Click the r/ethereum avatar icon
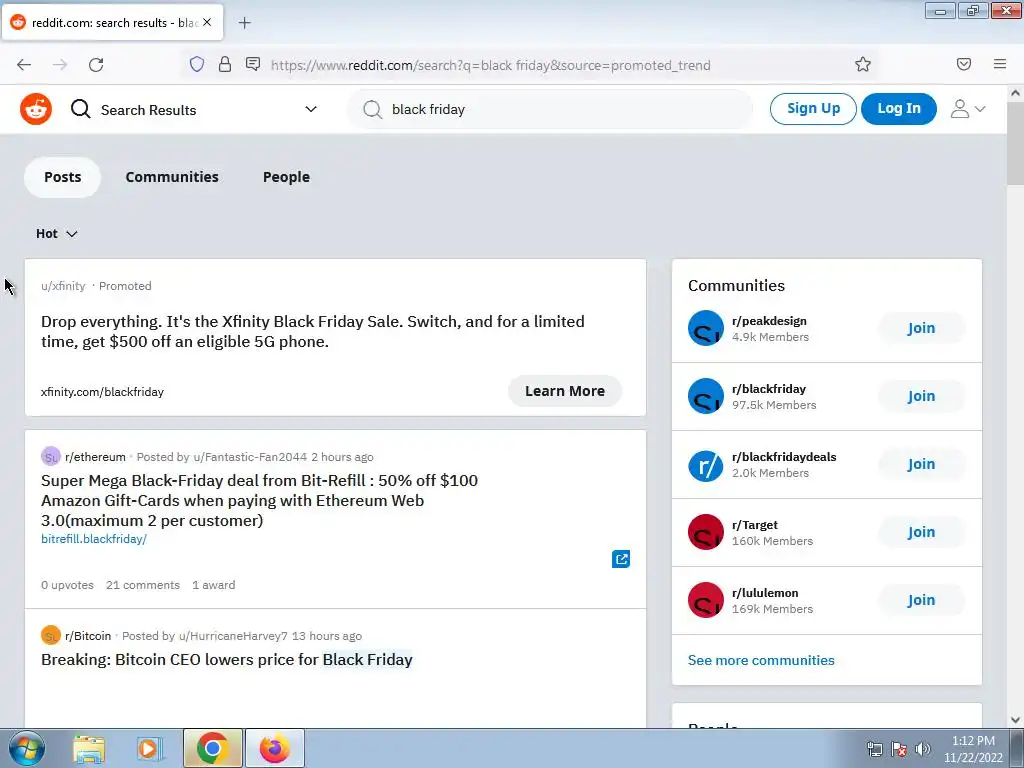 pyautogui.click(x=50, y=456)
